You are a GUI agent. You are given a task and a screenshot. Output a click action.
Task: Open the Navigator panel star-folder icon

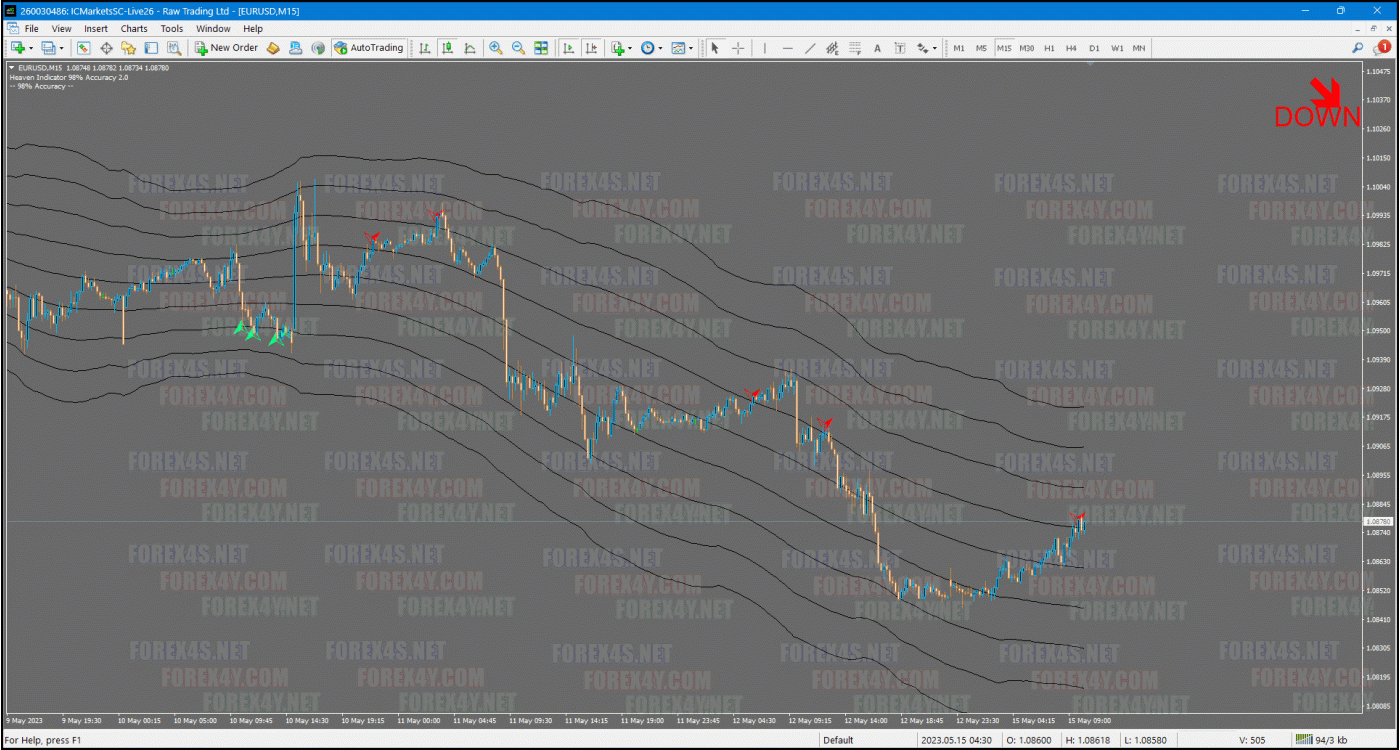128,48
